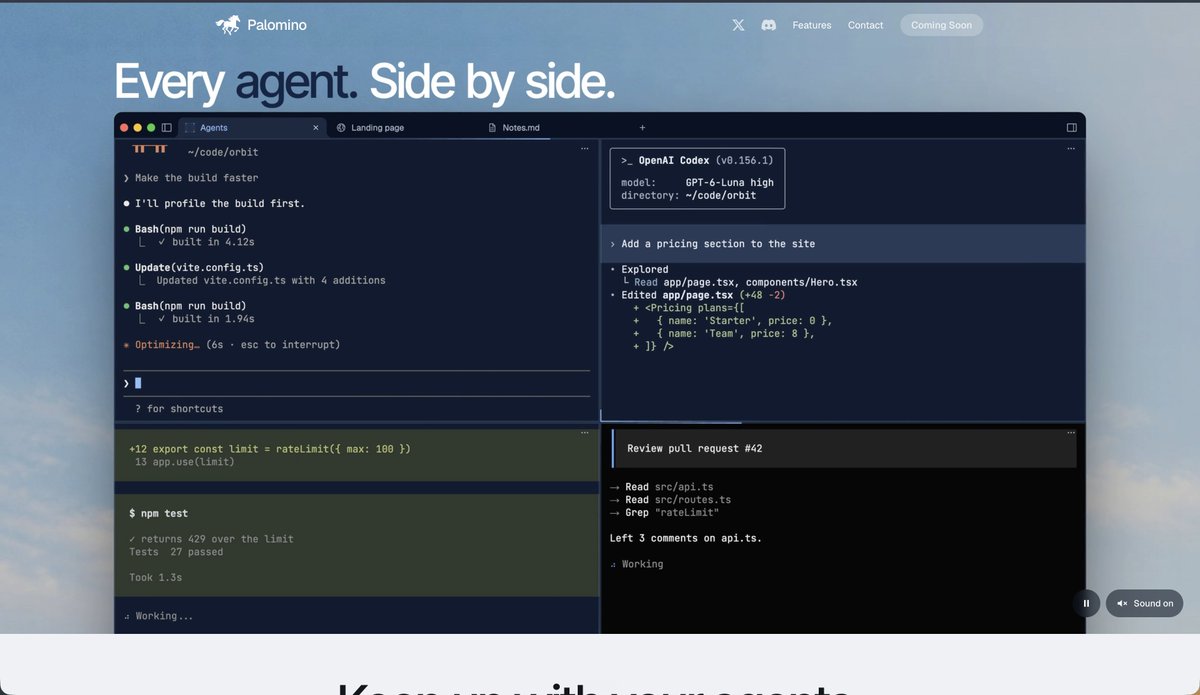Click the 'Every agent. Side by side.' headline

click(x=364, y=82)
